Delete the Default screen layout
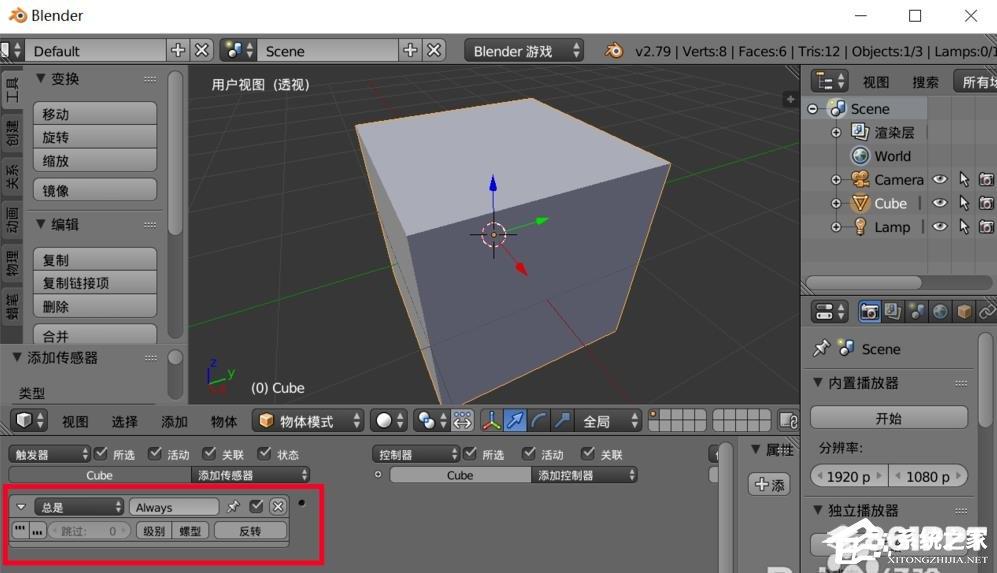This screenshot has height=573, width=997. (202, 50)
